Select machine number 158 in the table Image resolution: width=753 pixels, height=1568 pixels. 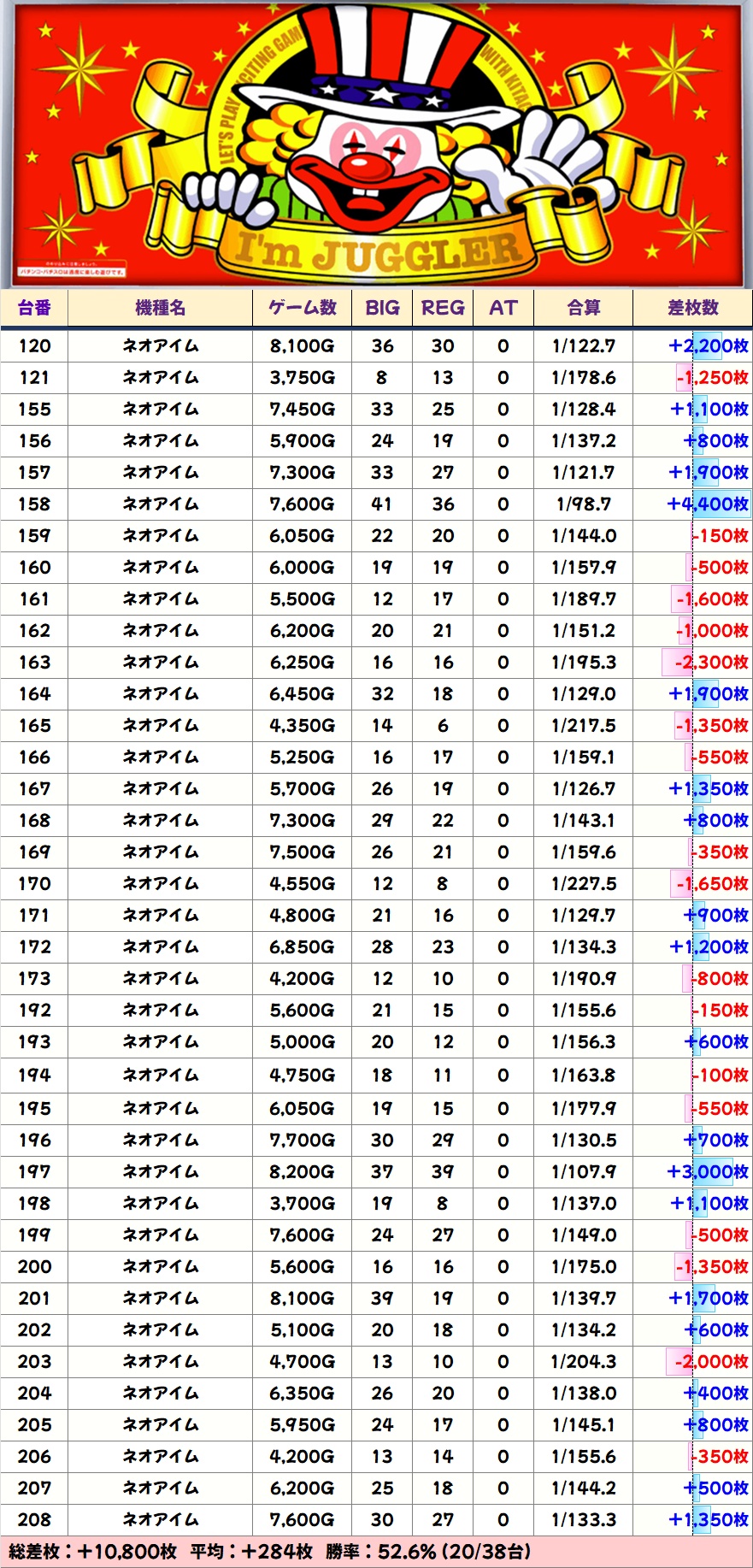point(34,504)
